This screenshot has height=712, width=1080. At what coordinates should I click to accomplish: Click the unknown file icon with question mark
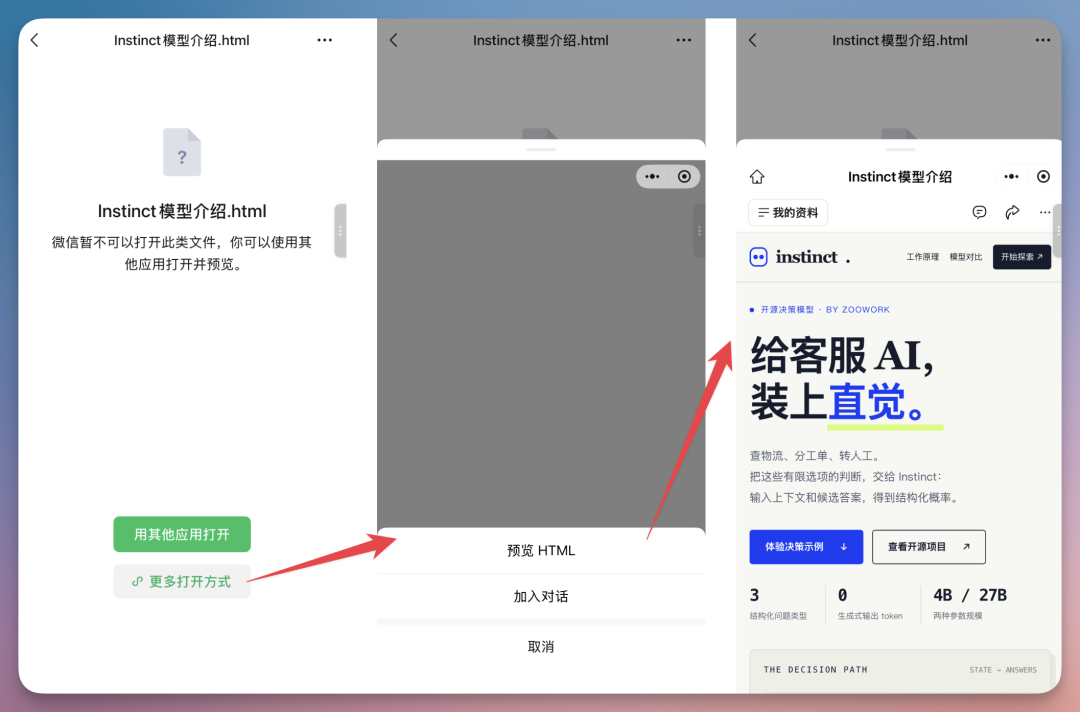pyautogui.click(x=182, y=152)
